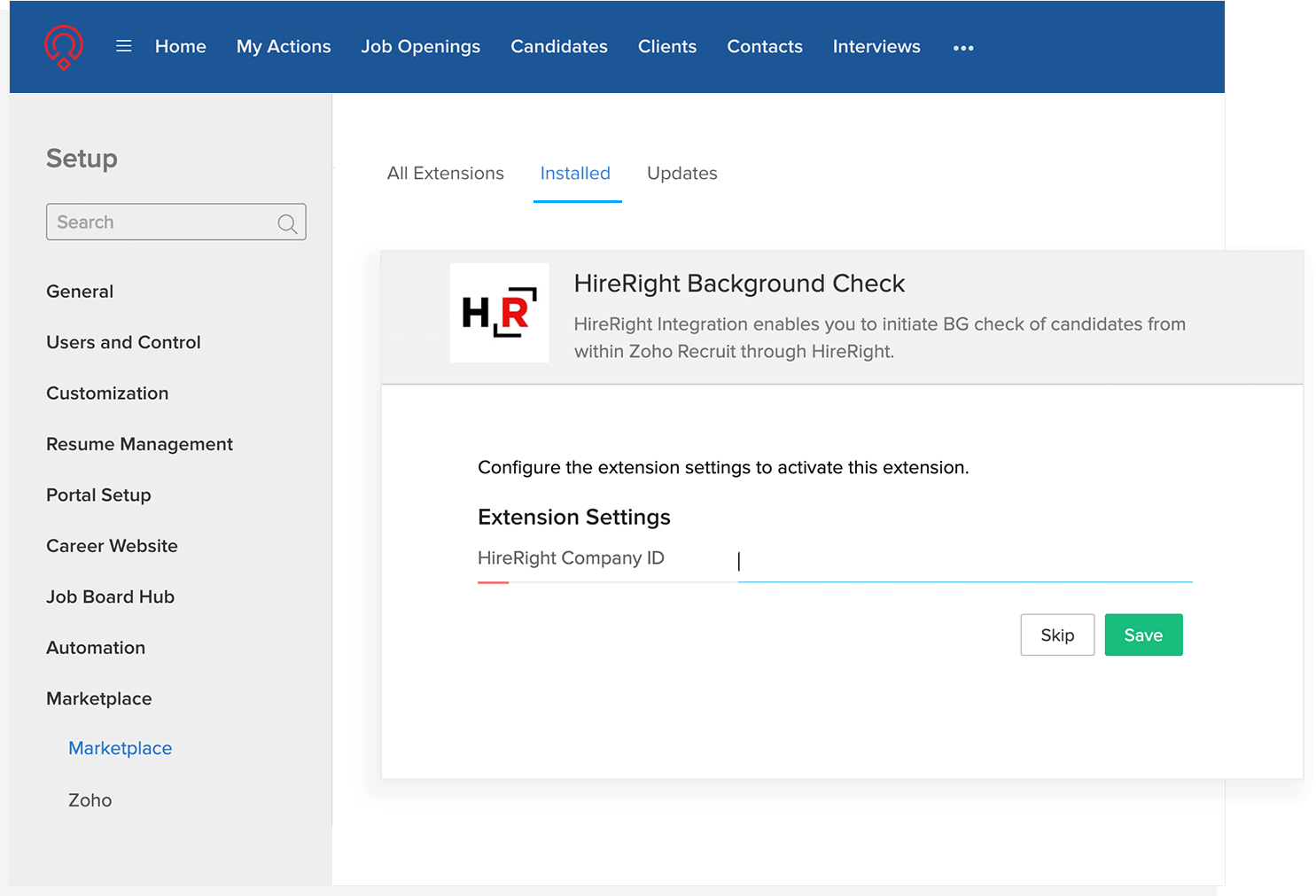
Task: Click the HireRight Integration description text
Action: click(880, 338)
